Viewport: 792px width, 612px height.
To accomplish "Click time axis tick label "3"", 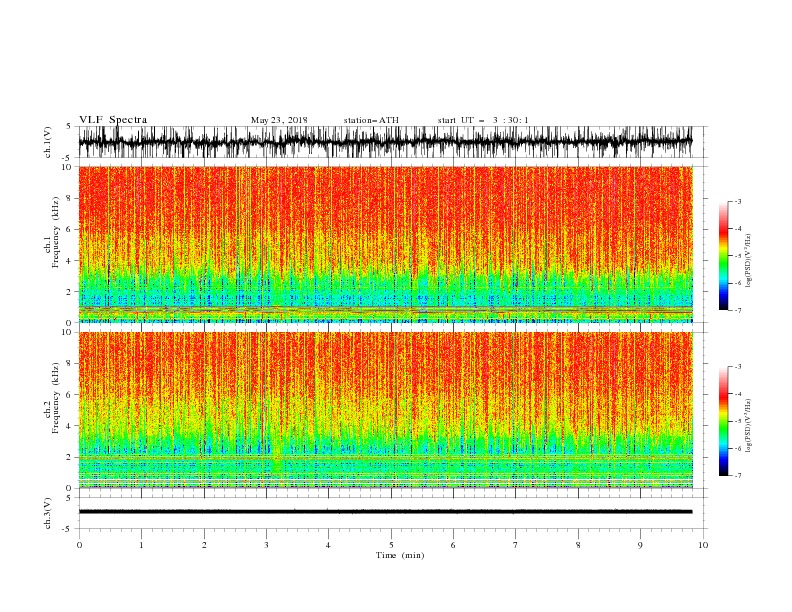I will pyautogui.click(x=266, y=545).
